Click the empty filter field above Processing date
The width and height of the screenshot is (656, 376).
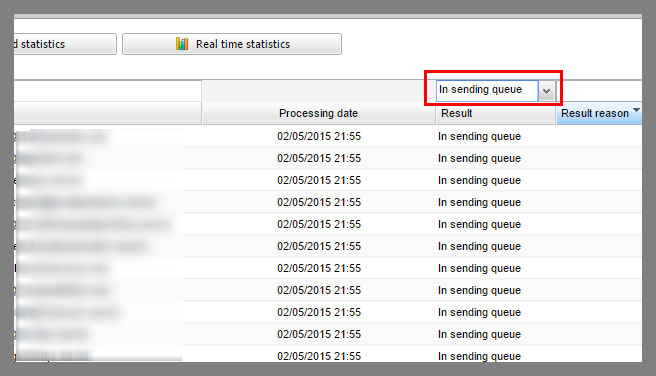[318, 91]
